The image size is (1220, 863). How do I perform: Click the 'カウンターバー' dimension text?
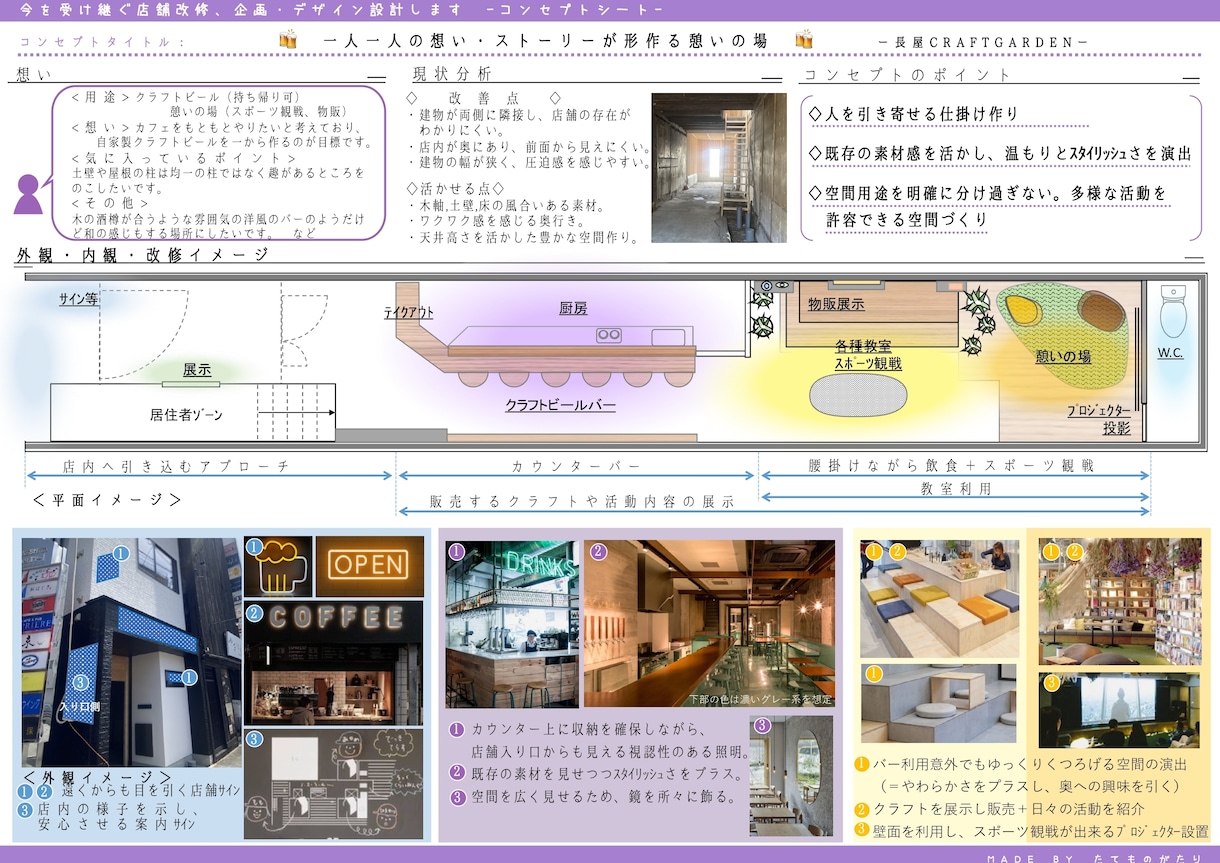pyautogui.click(x=576, y=466)
